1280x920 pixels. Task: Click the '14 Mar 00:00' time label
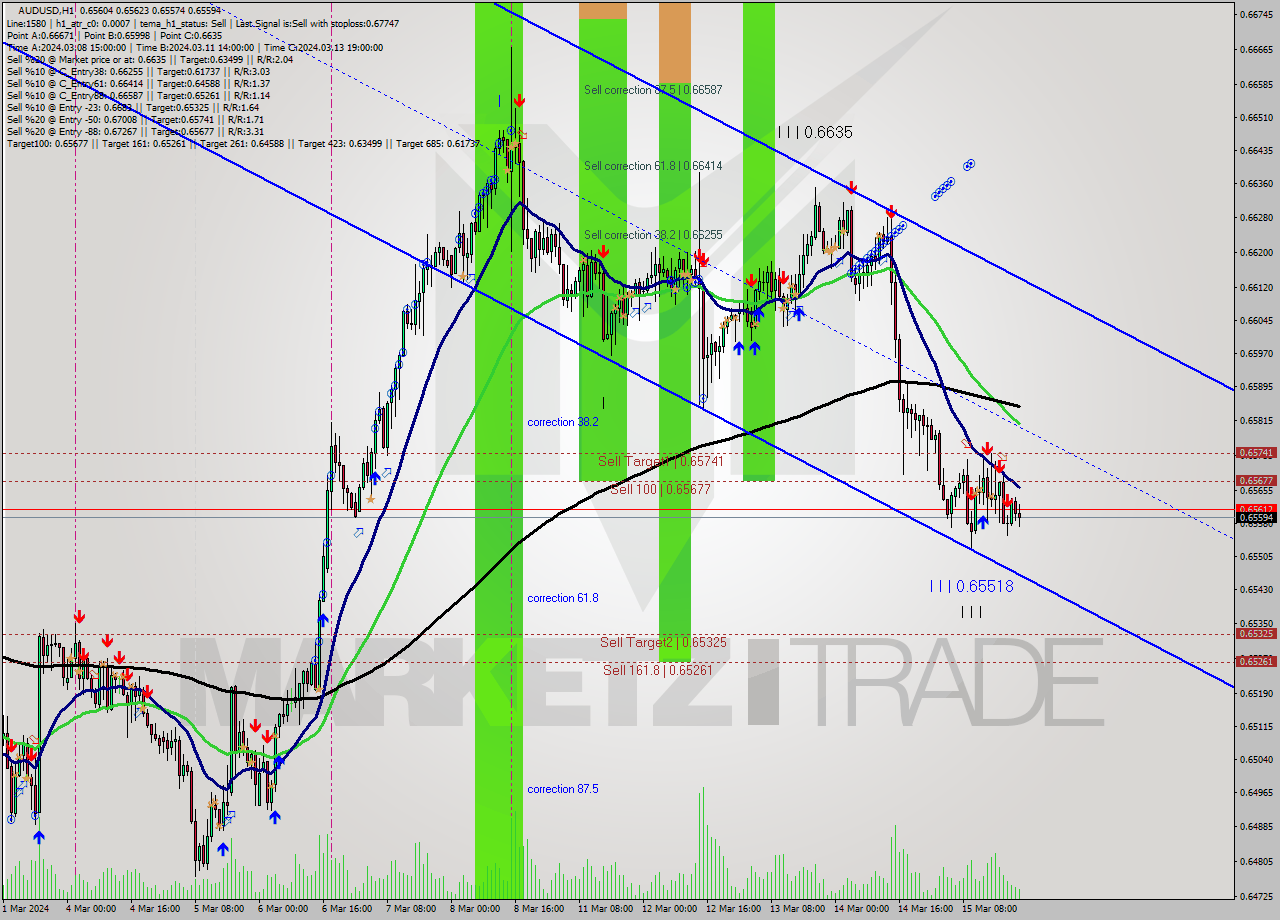[x=862, y=909]
